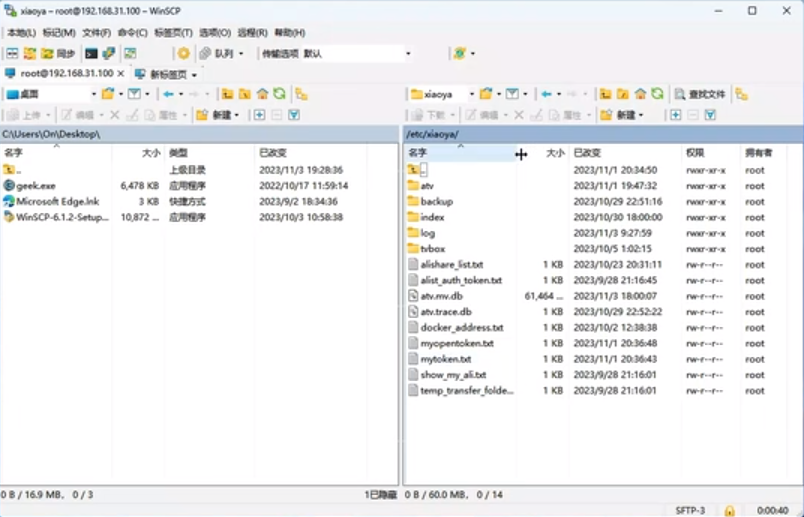Image resolution: width=804 pixels, height=517 pixels.
Task: Select atv.mv.db file in remote panel
Action: [x=441, y=296]
